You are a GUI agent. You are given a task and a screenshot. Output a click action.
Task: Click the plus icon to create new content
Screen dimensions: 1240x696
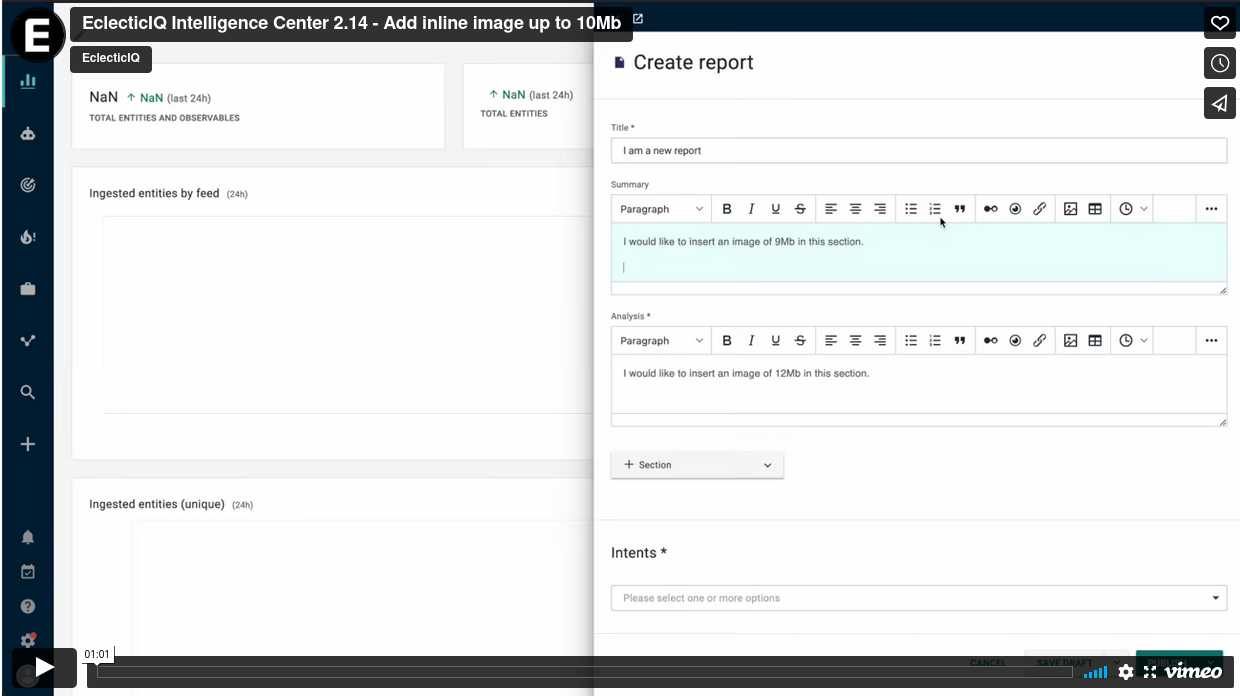[27, 443]
